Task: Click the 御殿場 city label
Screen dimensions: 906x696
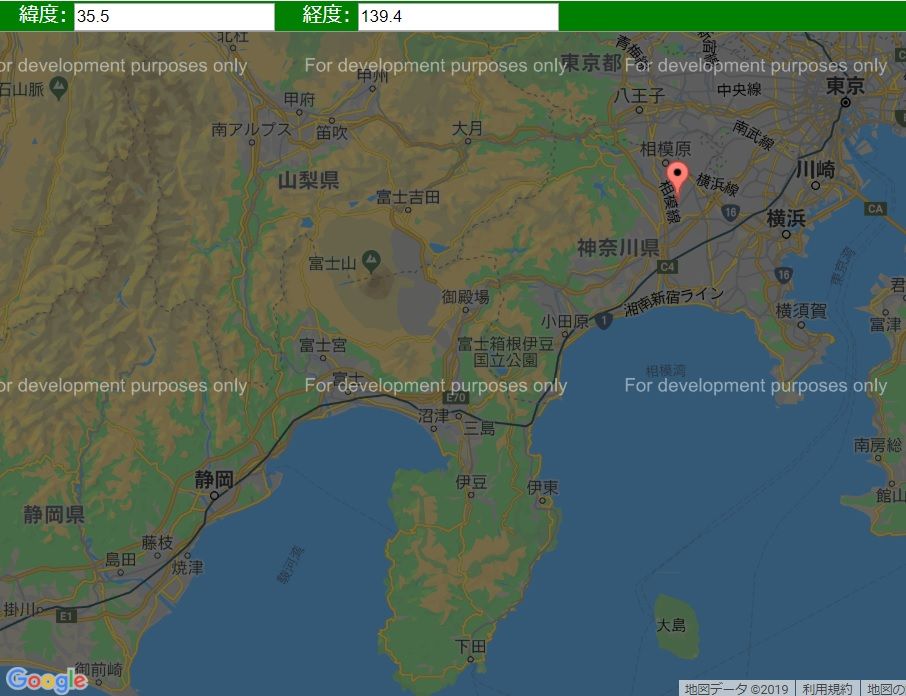Action: click(465, 297)
